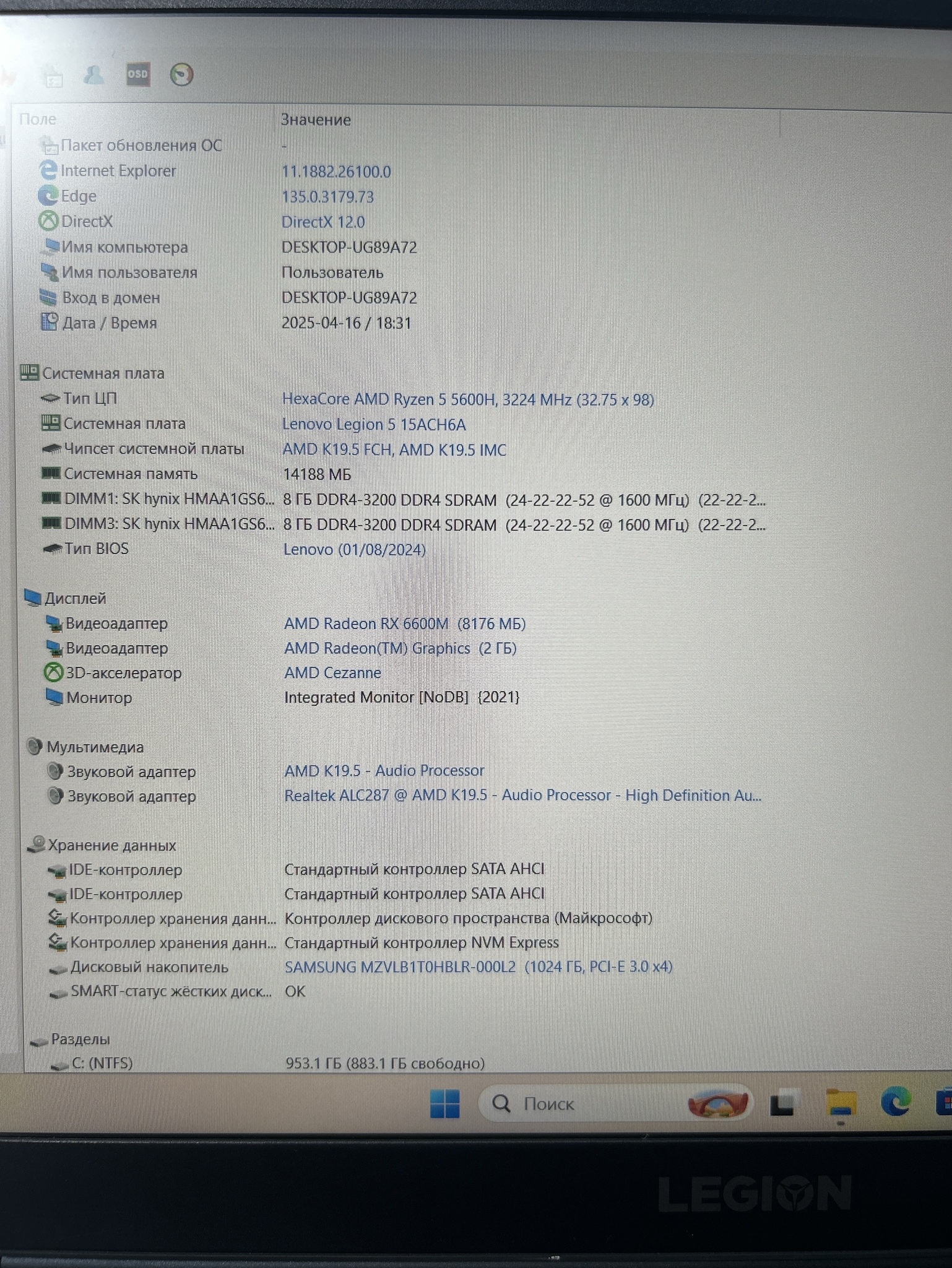Select the Пакет обновления ОС row

(141, 145)
